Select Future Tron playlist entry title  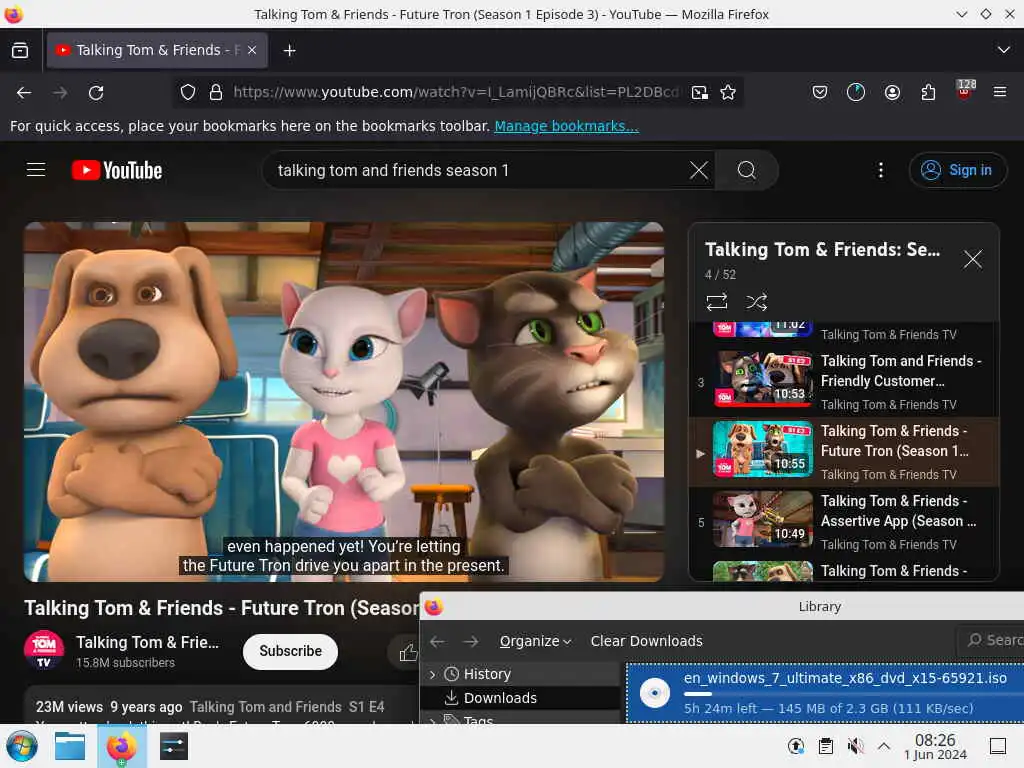(895, 441)
